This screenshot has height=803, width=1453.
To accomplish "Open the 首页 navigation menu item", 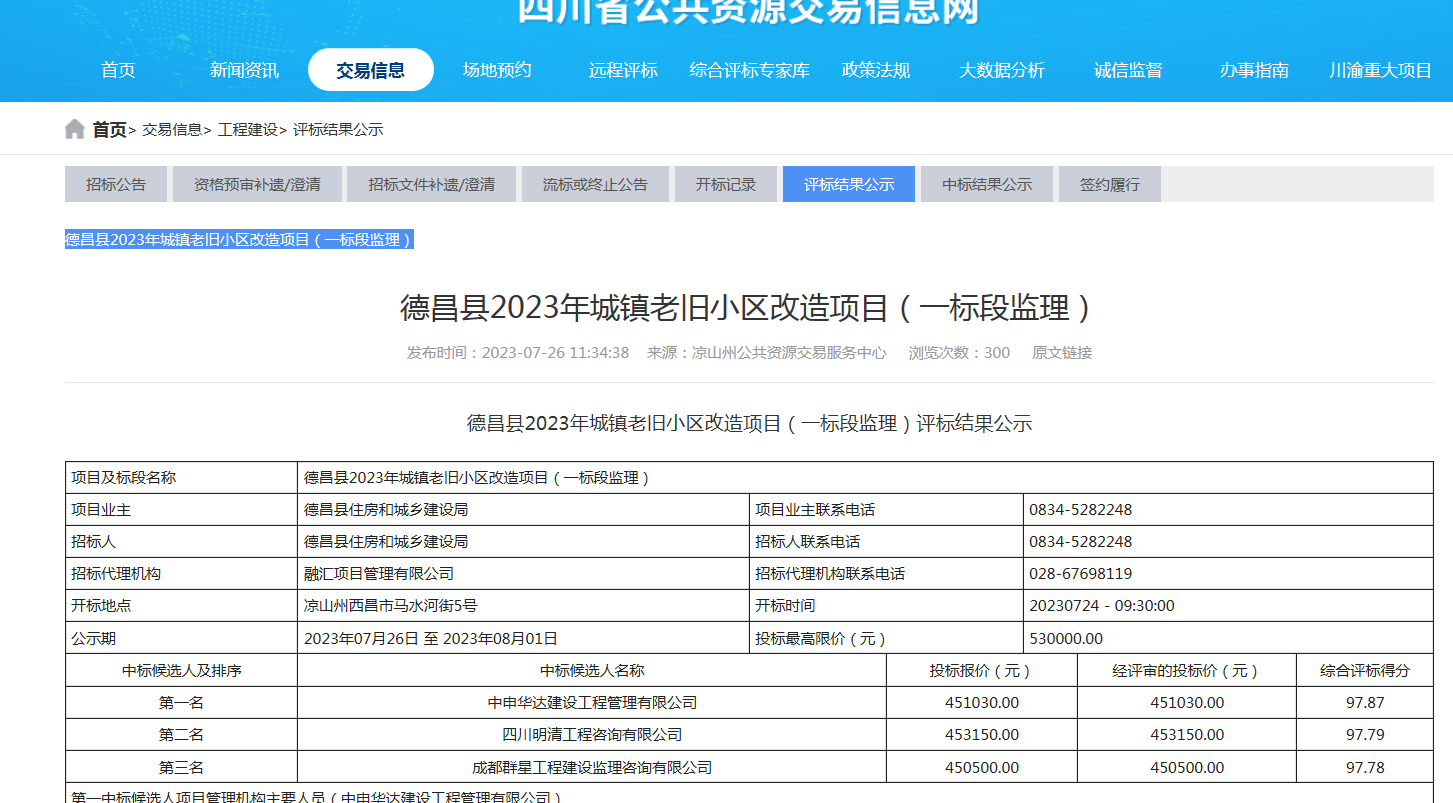I will pos(118,70).
